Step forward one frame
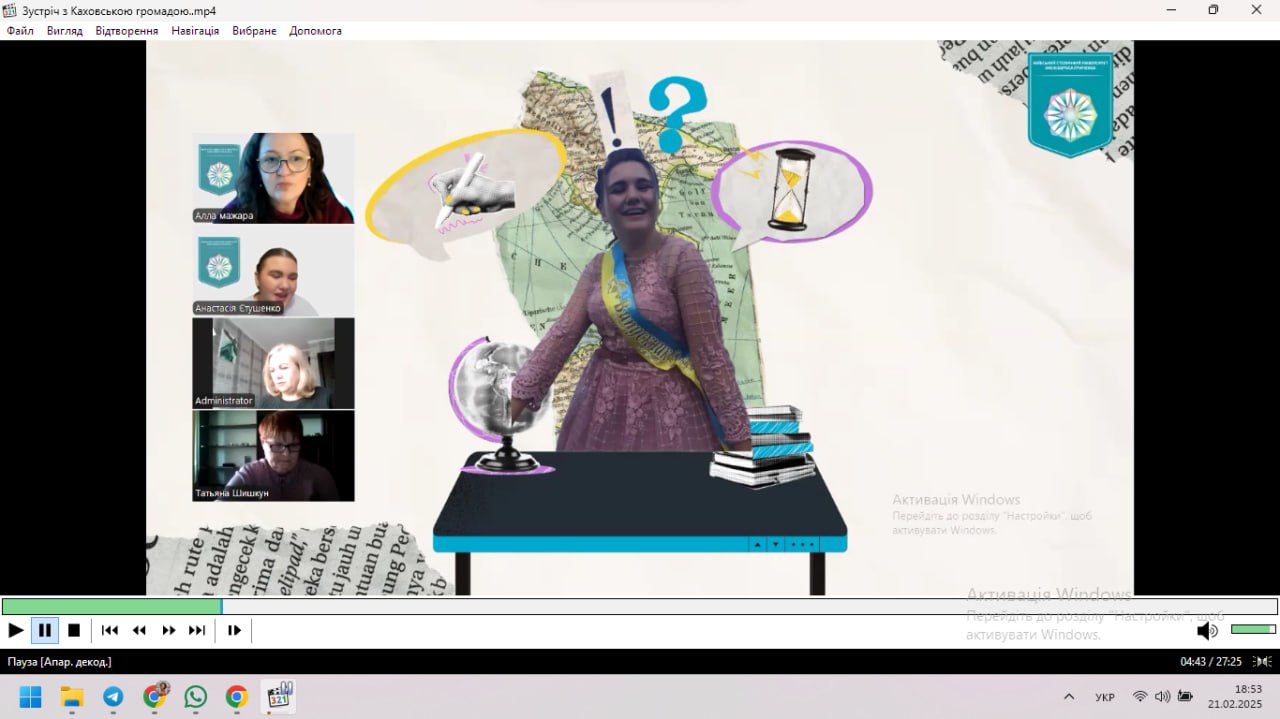The width and height of the screenshot is (1280, 719). click(x=234, y=630)
